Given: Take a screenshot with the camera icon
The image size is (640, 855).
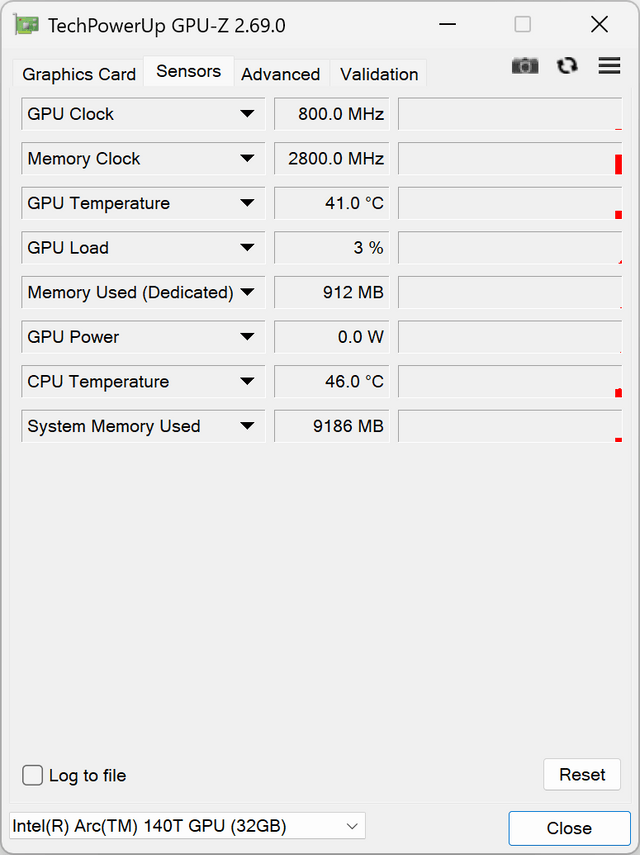Looking at the screenshot, I should click(524, 66).
